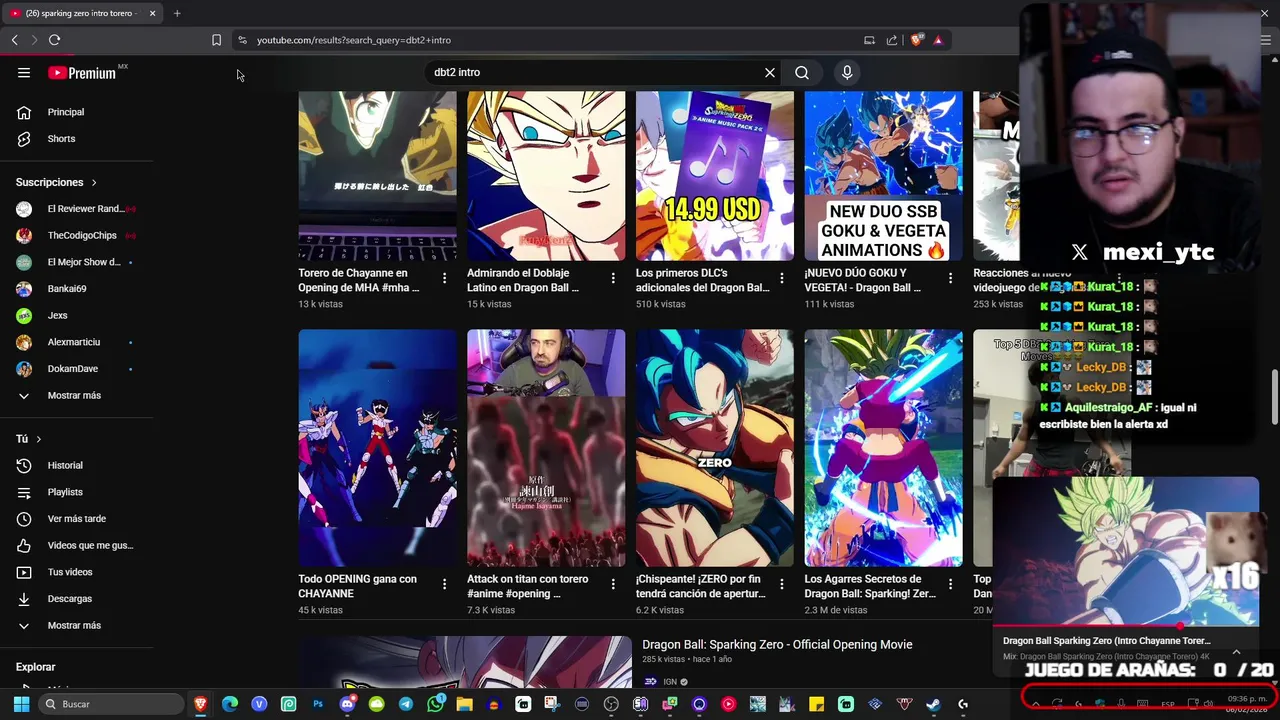Open options for 'Todo OPENING gana con CHAYANNE'
Image resolution: width=1280 pixels, height=720 pixels.
point(445,584)
